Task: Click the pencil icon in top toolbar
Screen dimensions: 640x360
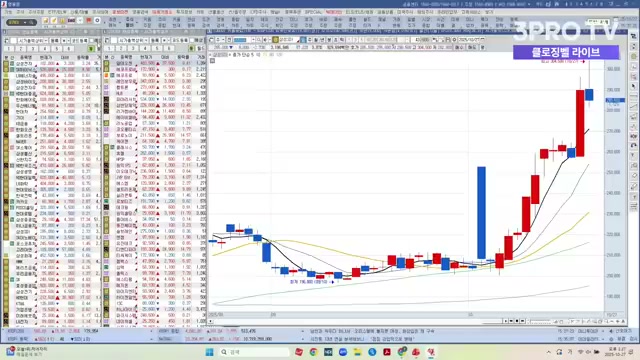Action: point(53,21)
